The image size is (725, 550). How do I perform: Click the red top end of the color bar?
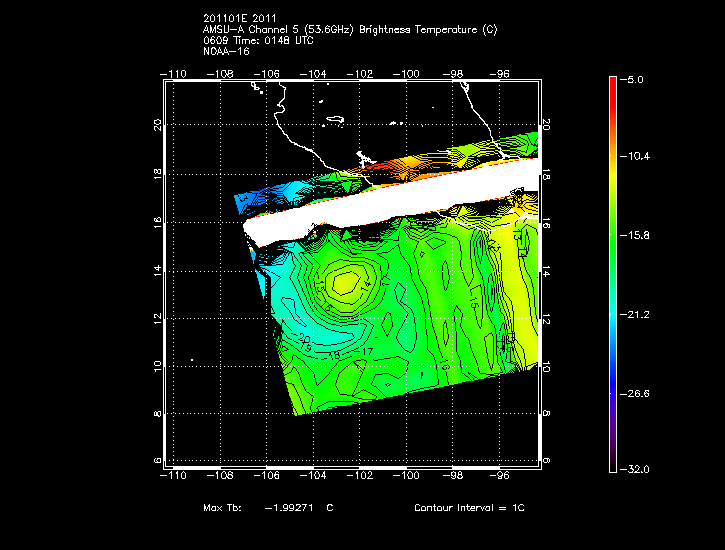[612, 82]
